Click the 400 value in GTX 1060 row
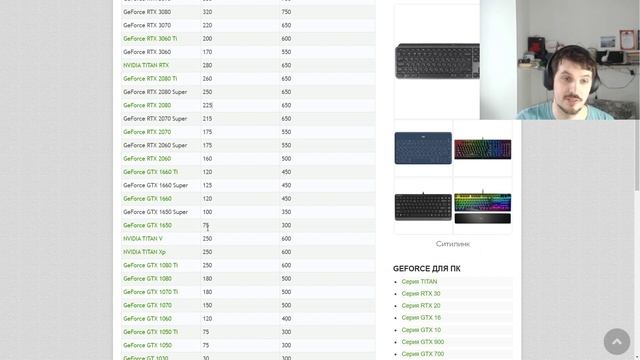The width and height of the screenshot is (640, 360). tap(286, 319)
